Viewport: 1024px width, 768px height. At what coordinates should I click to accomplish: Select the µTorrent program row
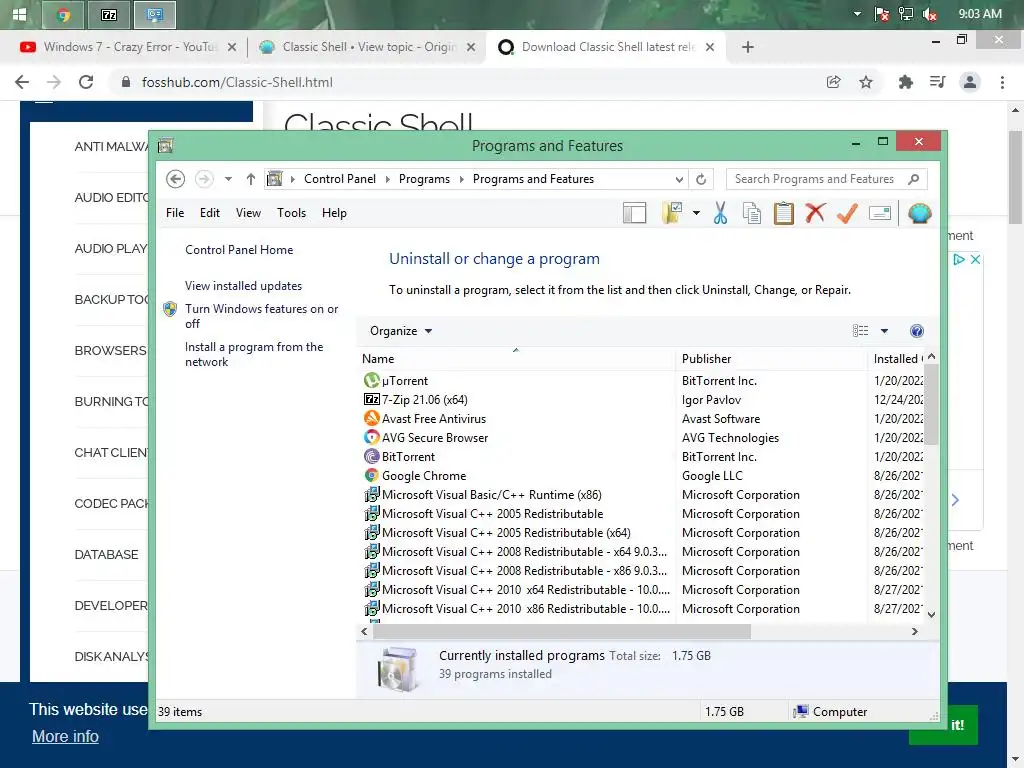[643, 381]
